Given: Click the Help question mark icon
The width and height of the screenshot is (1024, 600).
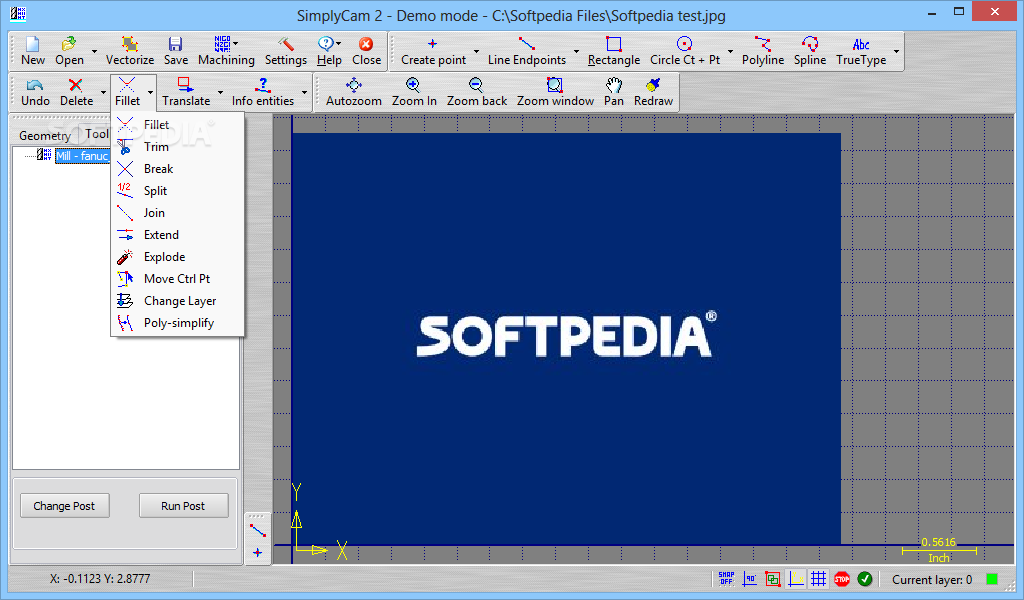Looking at the screenshot, I should pos(325,44).
